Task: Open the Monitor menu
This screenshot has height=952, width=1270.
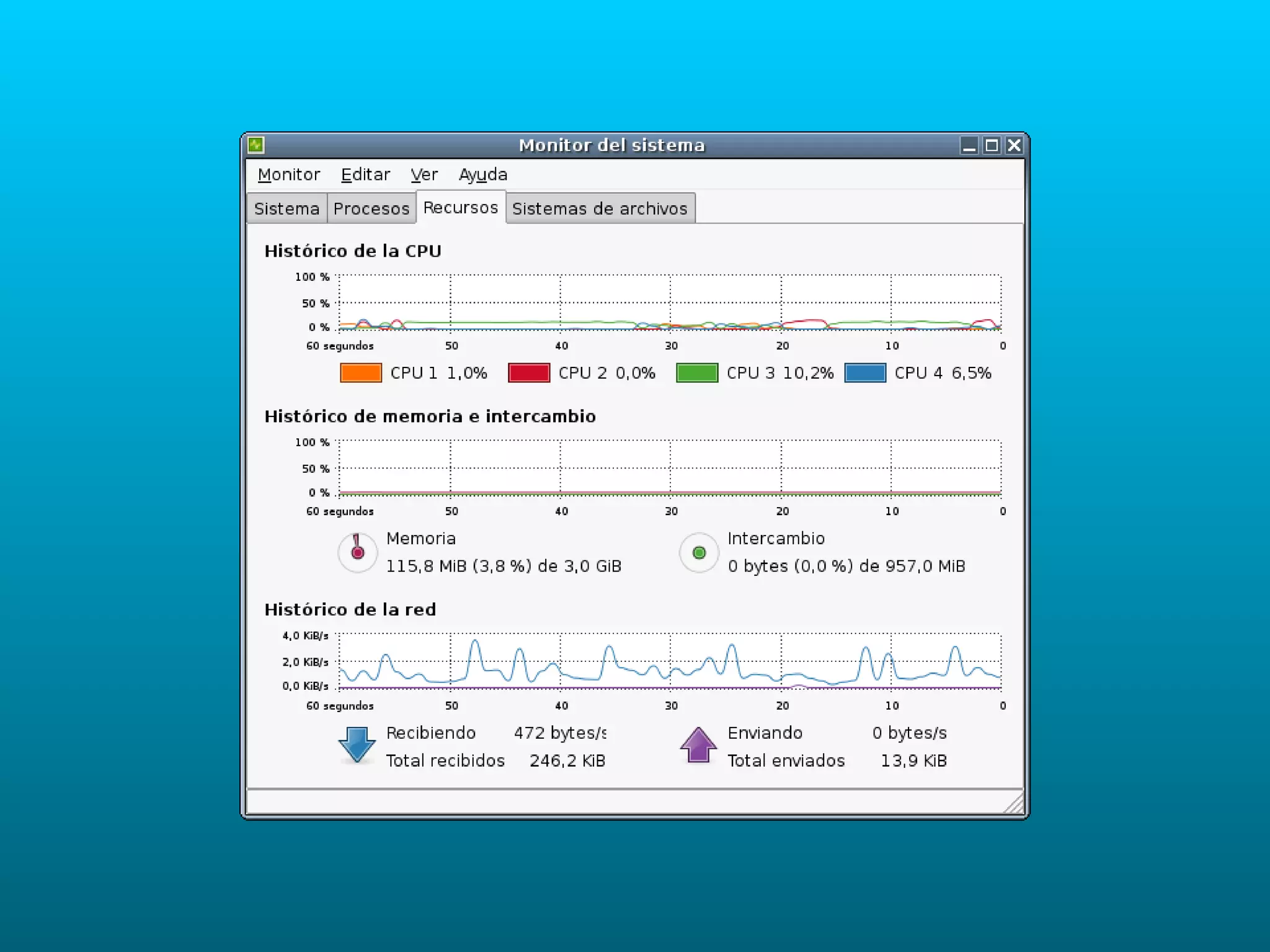Action: pos(289,175)
